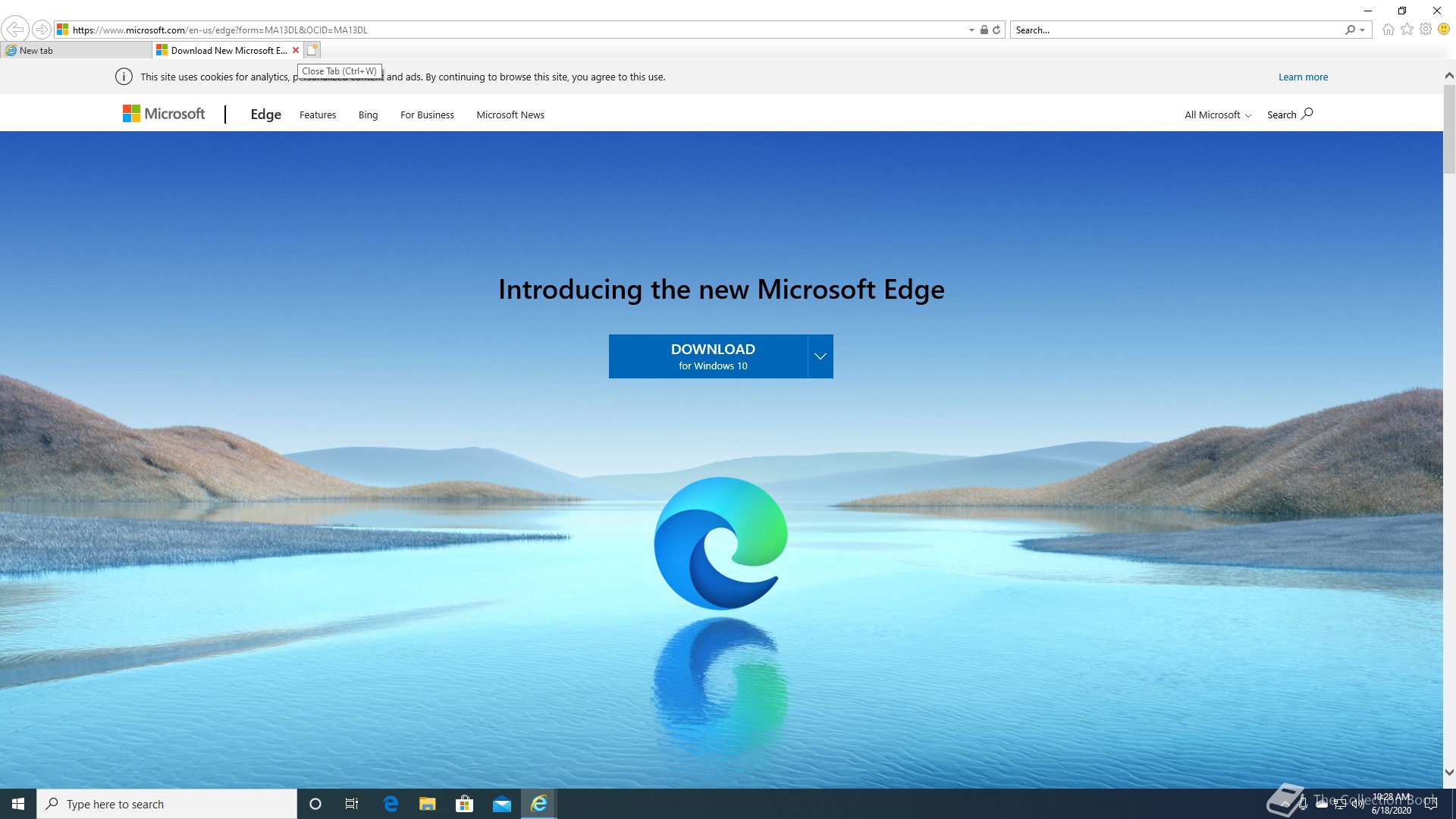Click the site Search link with magnifier
The height and width of the screenshot is (819, 1456).
click(x=1290, y=115)
